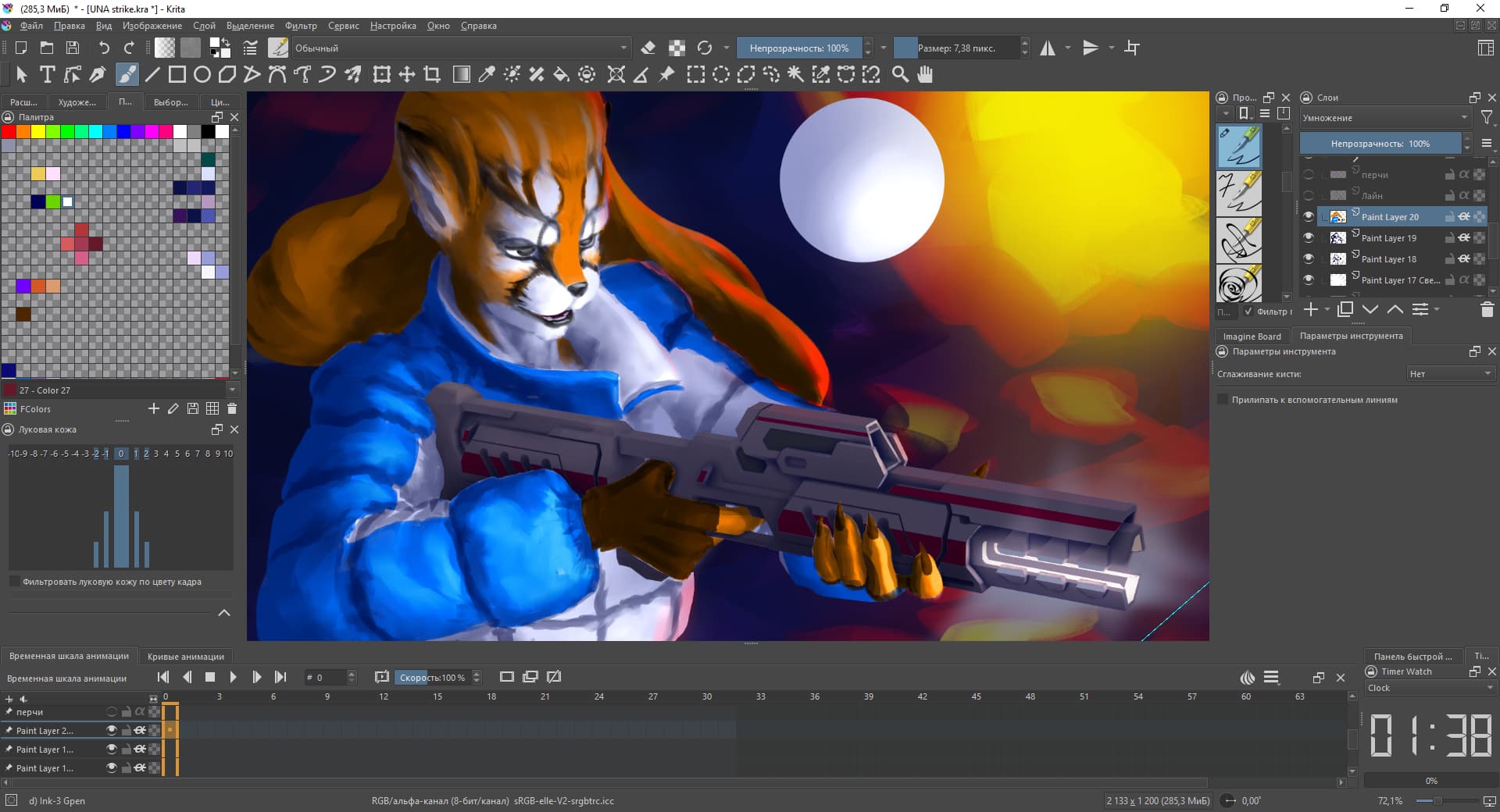The height and width of the screenshot is (812, 1500).
Task: Check filter onion skin by frame color
Action: pyautogui.click(x=14, y=582)
